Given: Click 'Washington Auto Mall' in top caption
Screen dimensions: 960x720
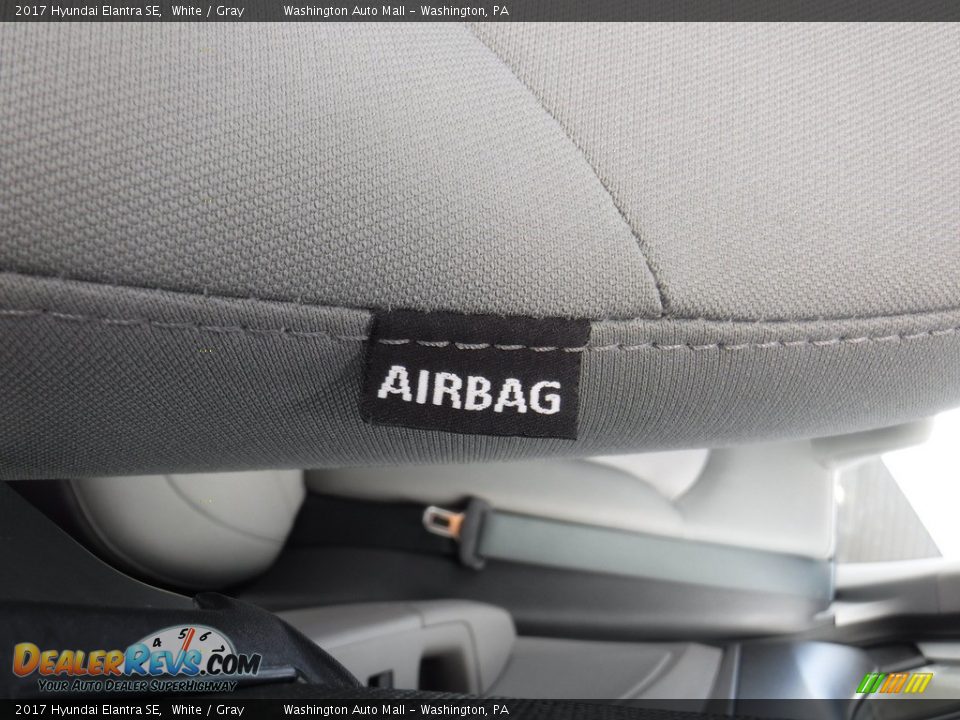Looking at the screenshot, I should click(x=345, y=10).
